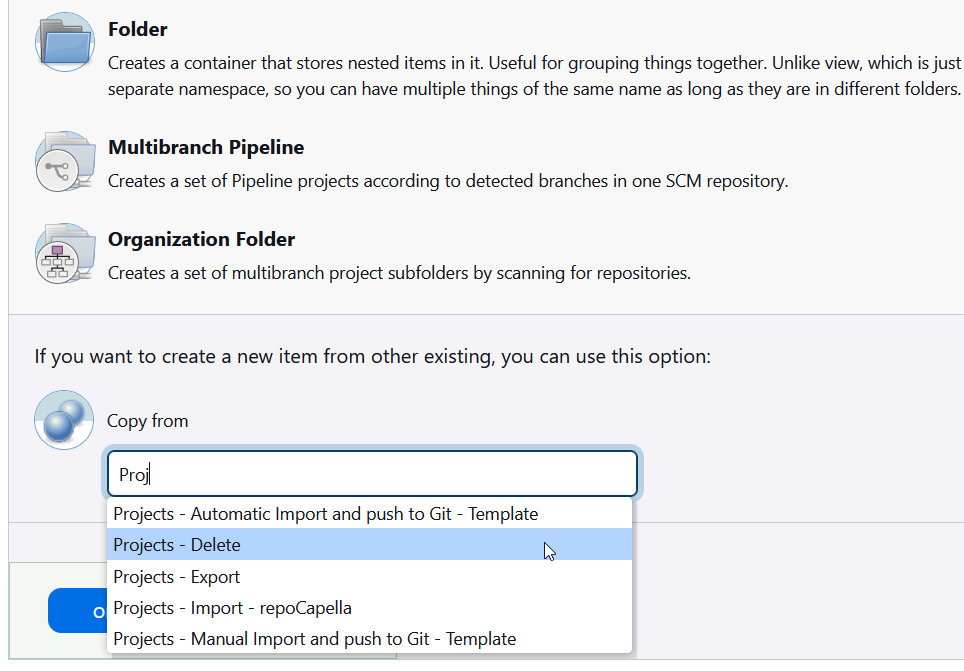Focus the Copy from text field
Image resolution: width=964 pixels, height=671 pixels.
372,474
